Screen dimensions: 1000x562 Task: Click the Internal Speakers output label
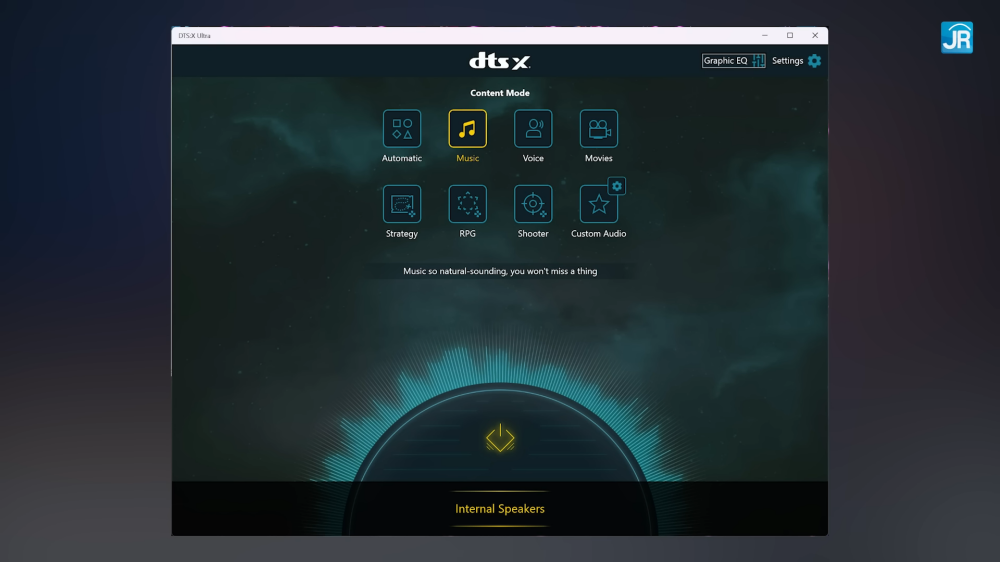[500, 508]
